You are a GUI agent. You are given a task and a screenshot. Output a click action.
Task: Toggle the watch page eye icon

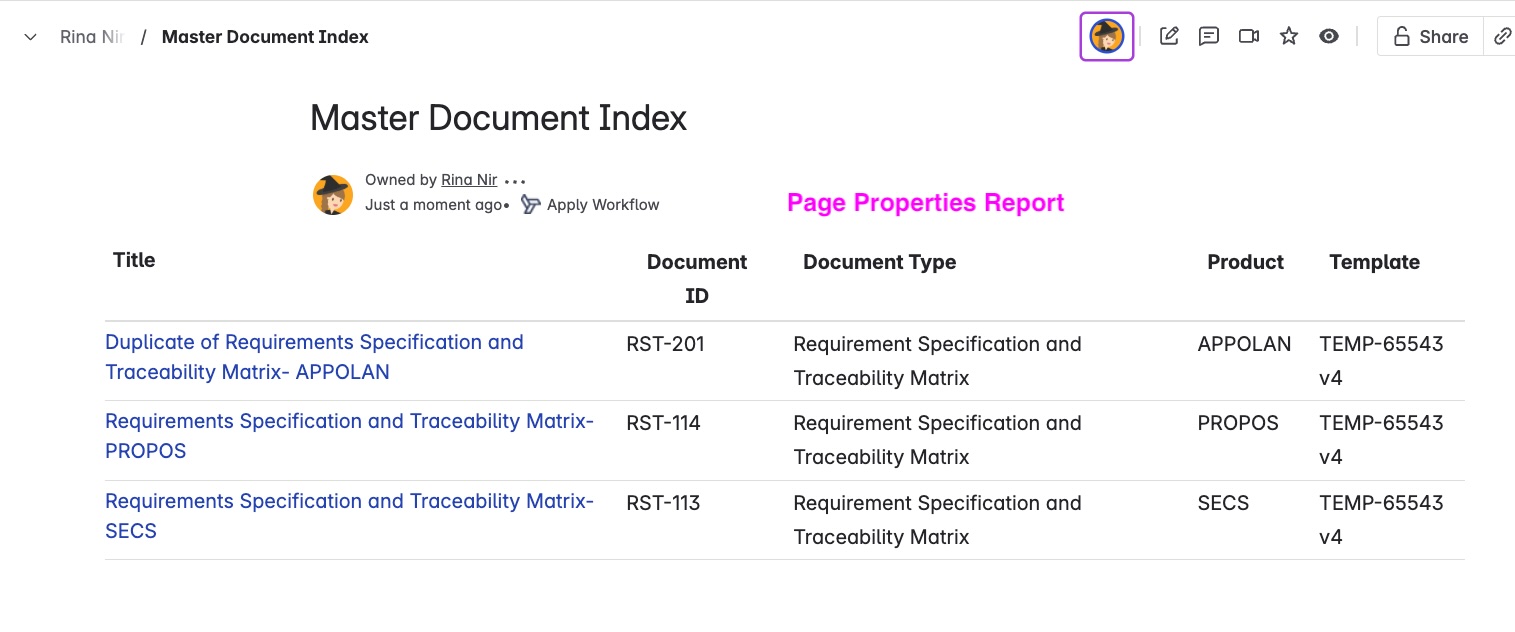(x=1329, y=37)
